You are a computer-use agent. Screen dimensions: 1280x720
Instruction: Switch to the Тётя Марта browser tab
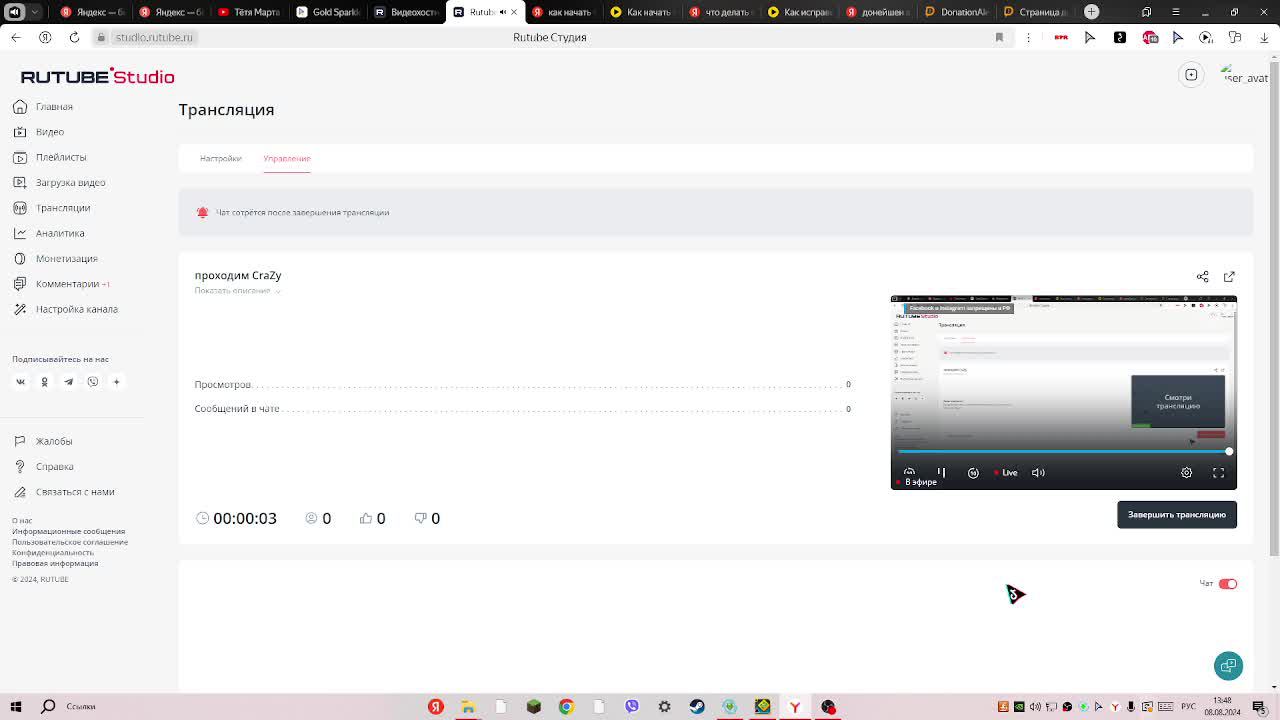coord(248,12)
